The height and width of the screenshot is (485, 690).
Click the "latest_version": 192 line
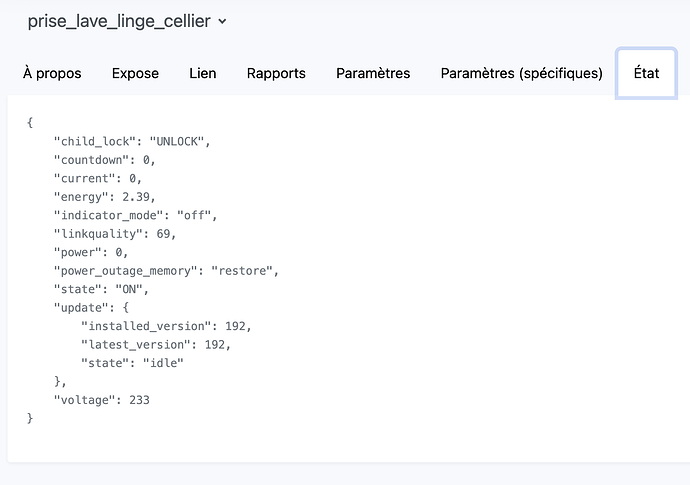pos(156,345)
